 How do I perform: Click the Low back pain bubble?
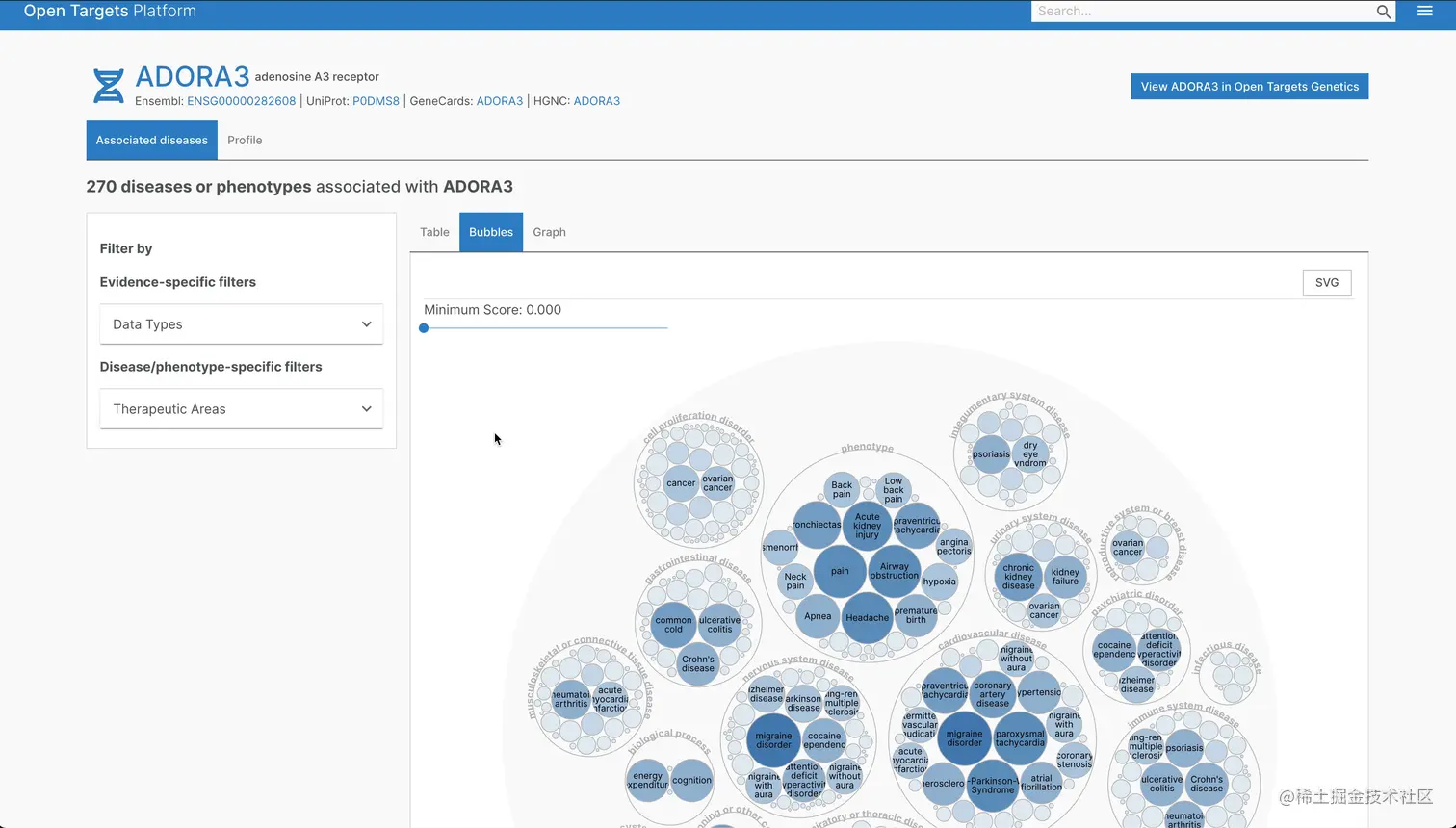[x=894, y=490]
